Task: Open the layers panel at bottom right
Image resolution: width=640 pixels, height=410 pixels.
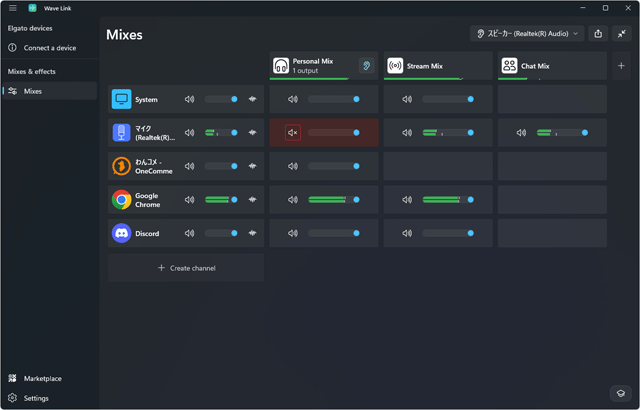Action: (620, 393)
